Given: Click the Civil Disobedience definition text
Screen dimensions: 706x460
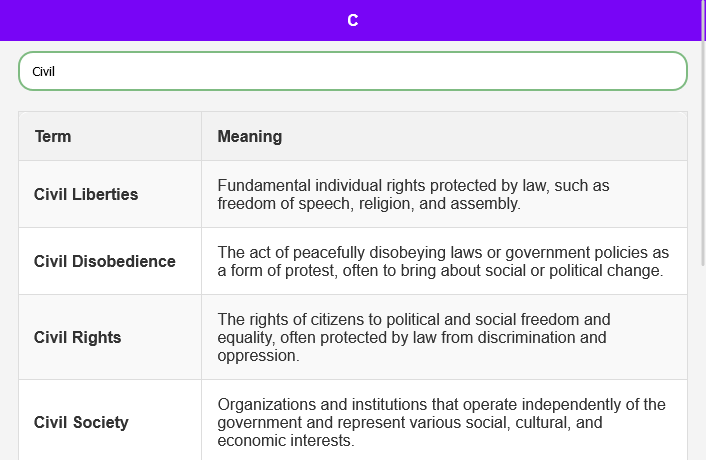Looking at the screenshot, I should (443, 261).
